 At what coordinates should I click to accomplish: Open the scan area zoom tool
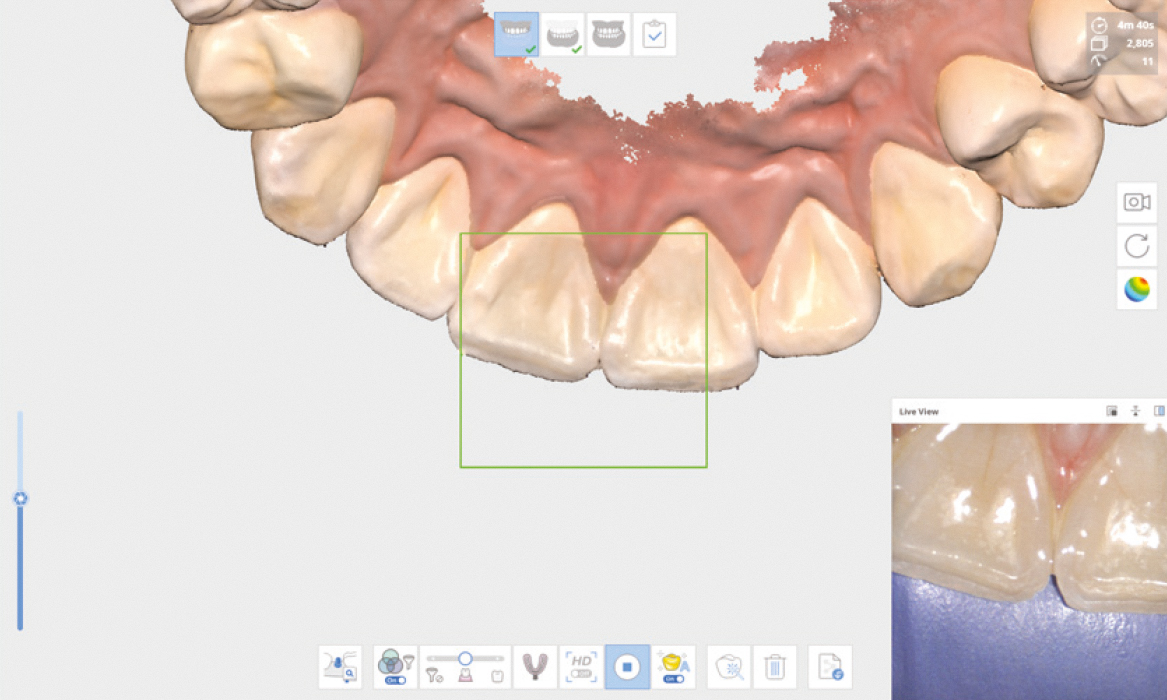pyautogui.click(x=341, y=667)
